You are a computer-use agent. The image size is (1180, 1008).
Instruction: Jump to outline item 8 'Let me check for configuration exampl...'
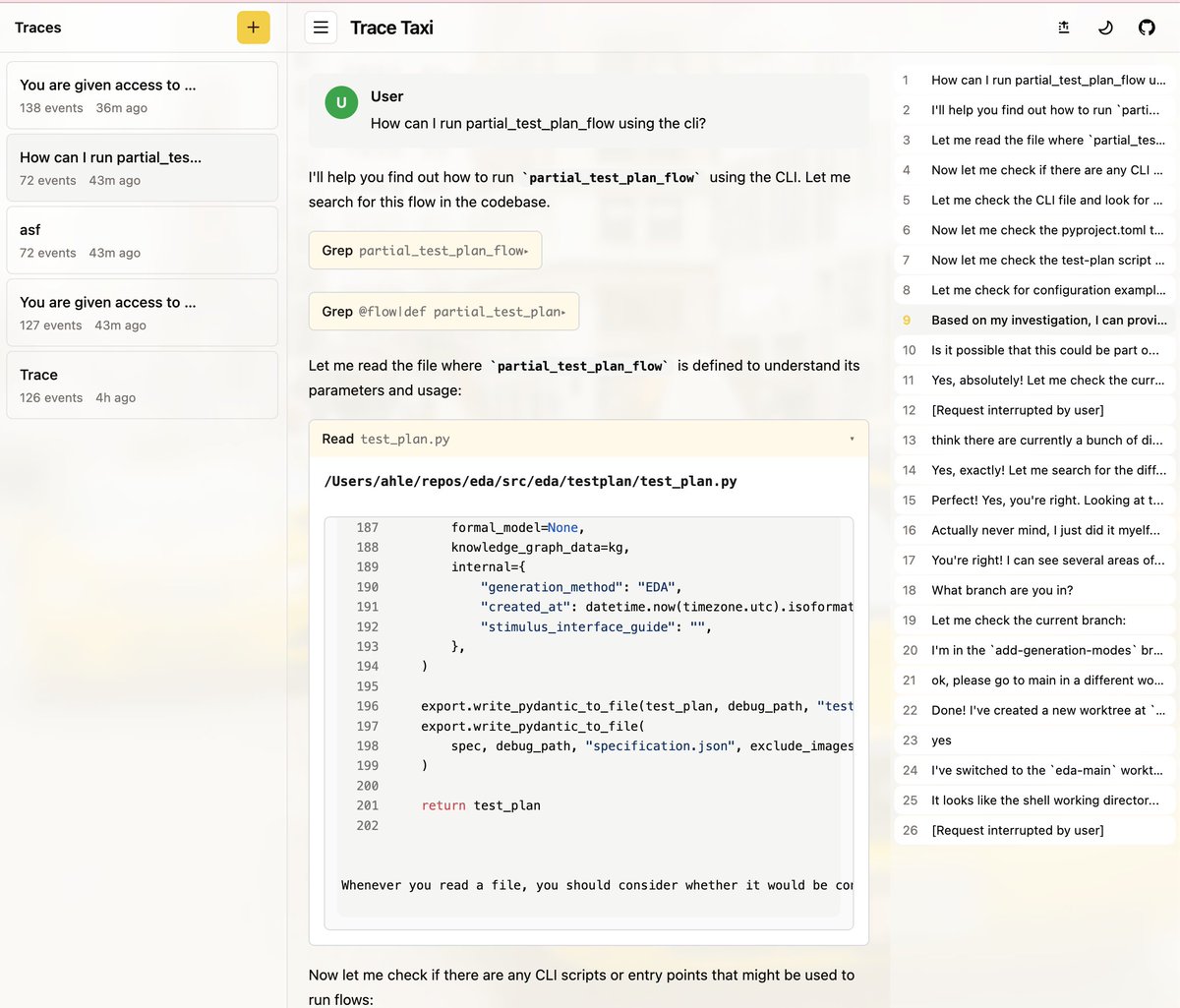[1034, 290]
